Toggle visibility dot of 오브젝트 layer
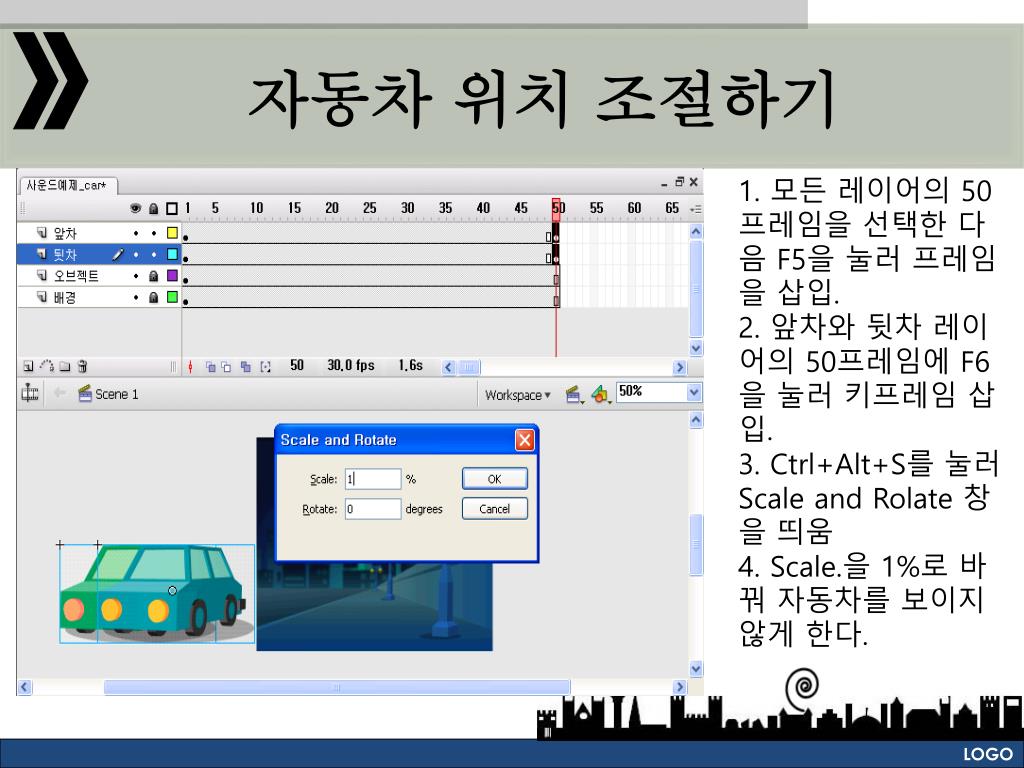Screen dimensions: 1024x768 tap(136, 276)
